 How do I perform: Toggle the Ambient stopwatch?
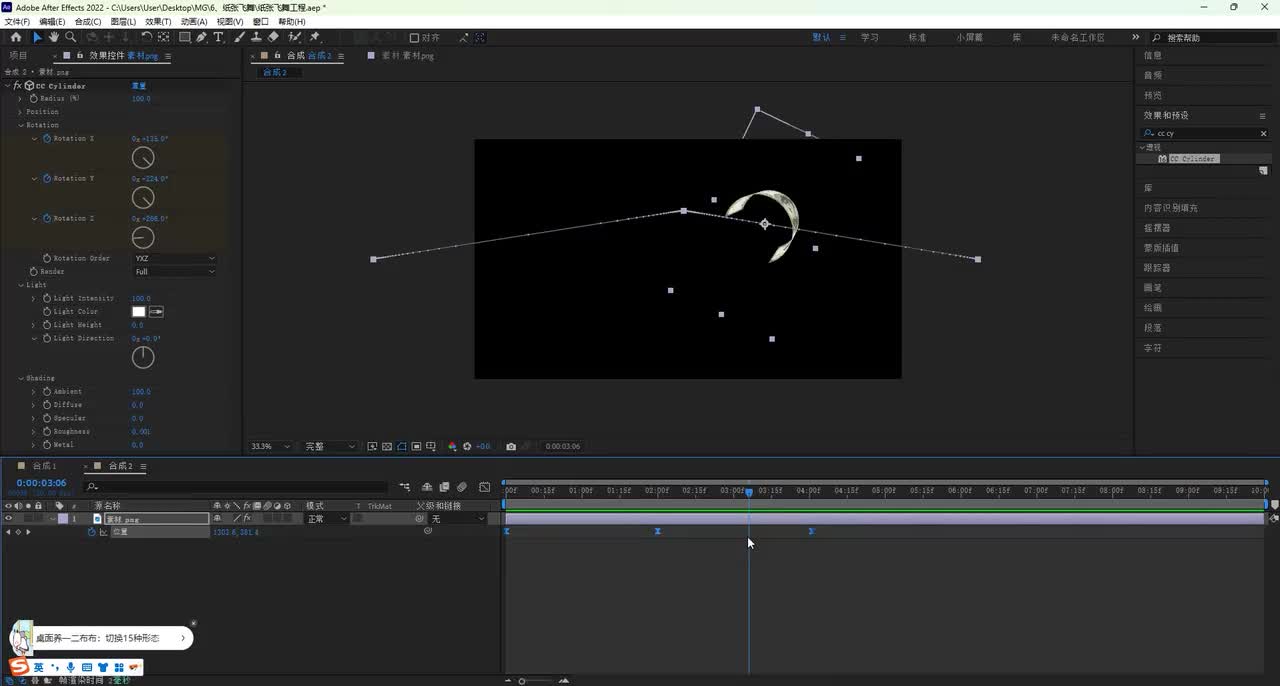pos(46,391)
